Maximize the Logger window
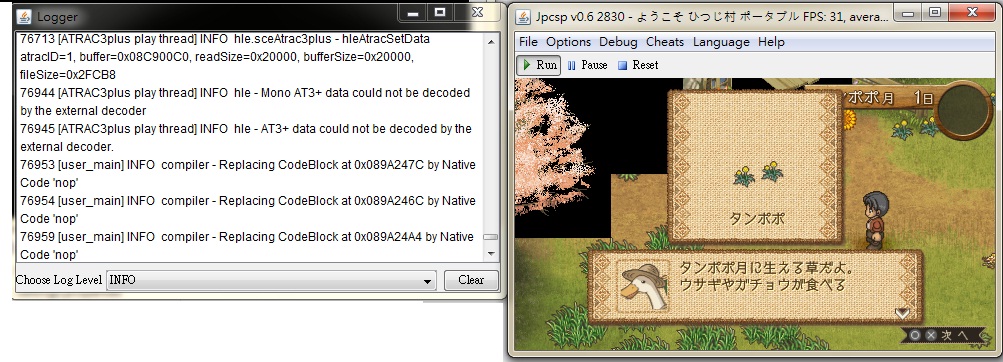The image size is (1003, 362). point(439,13)
